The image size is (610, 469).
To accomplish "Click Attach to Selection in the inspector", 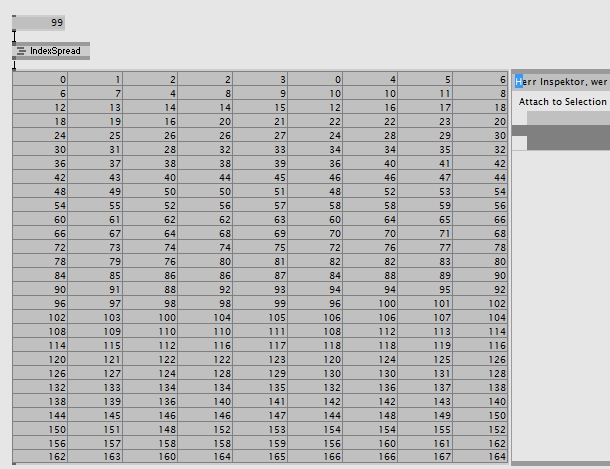I will pos(562,102).
